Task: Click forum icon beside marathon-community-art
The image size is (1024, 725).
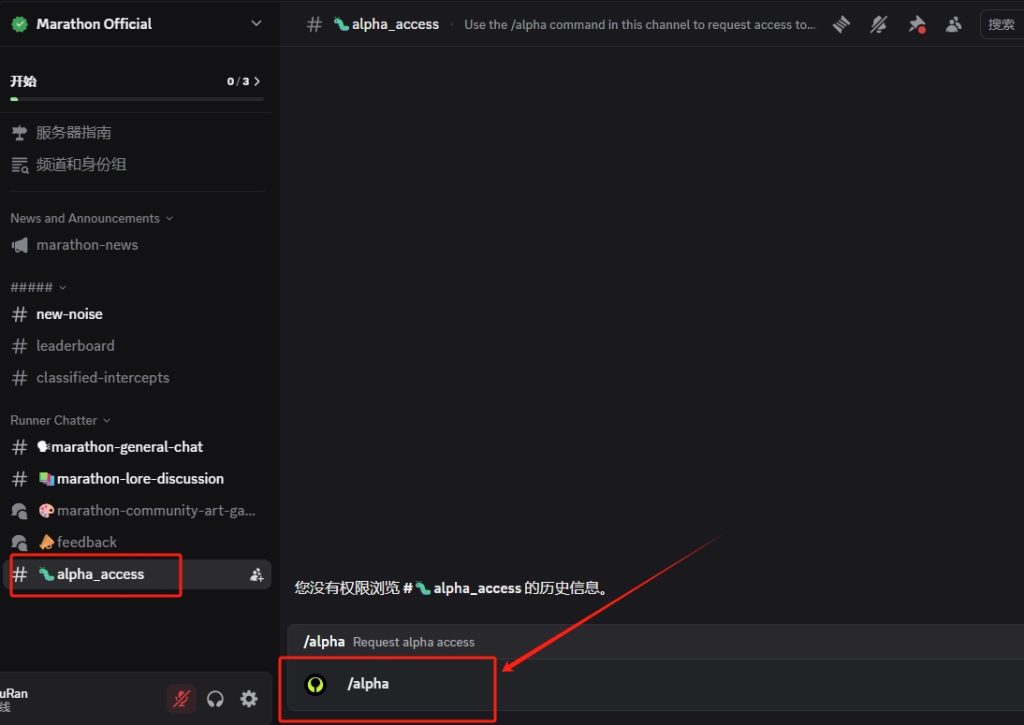Action: (x=20, y=511)
